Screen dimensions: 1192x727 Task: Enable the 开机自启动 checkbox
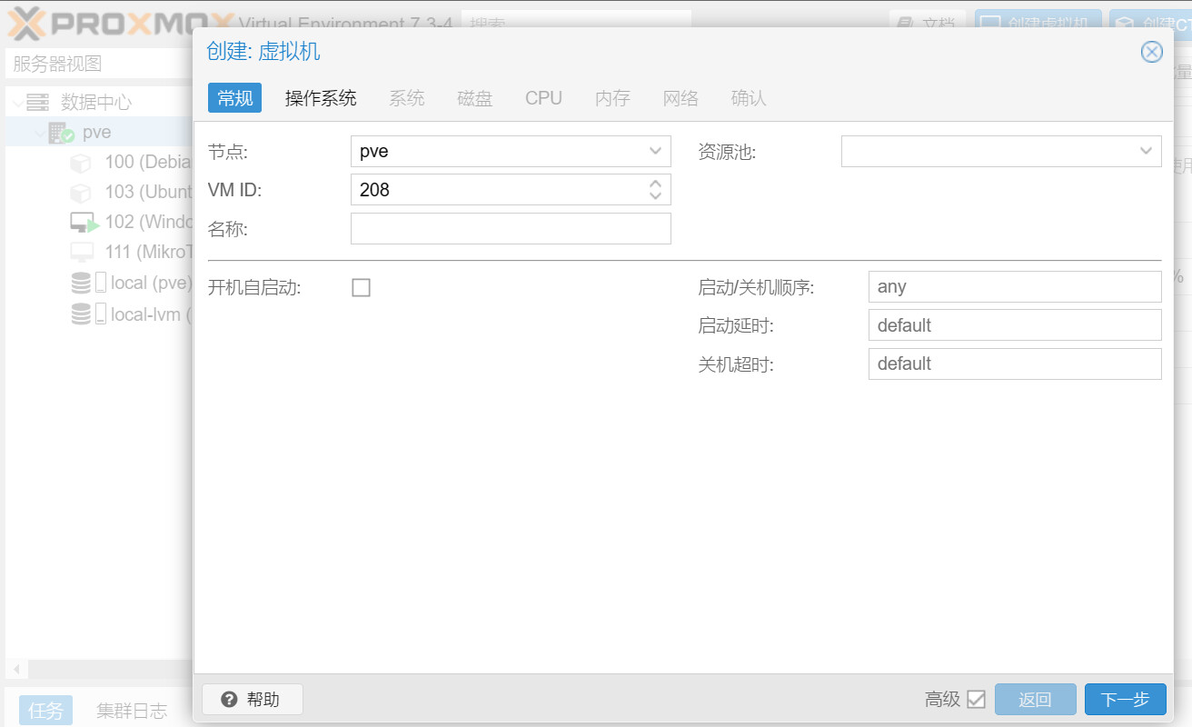[361, 287]
